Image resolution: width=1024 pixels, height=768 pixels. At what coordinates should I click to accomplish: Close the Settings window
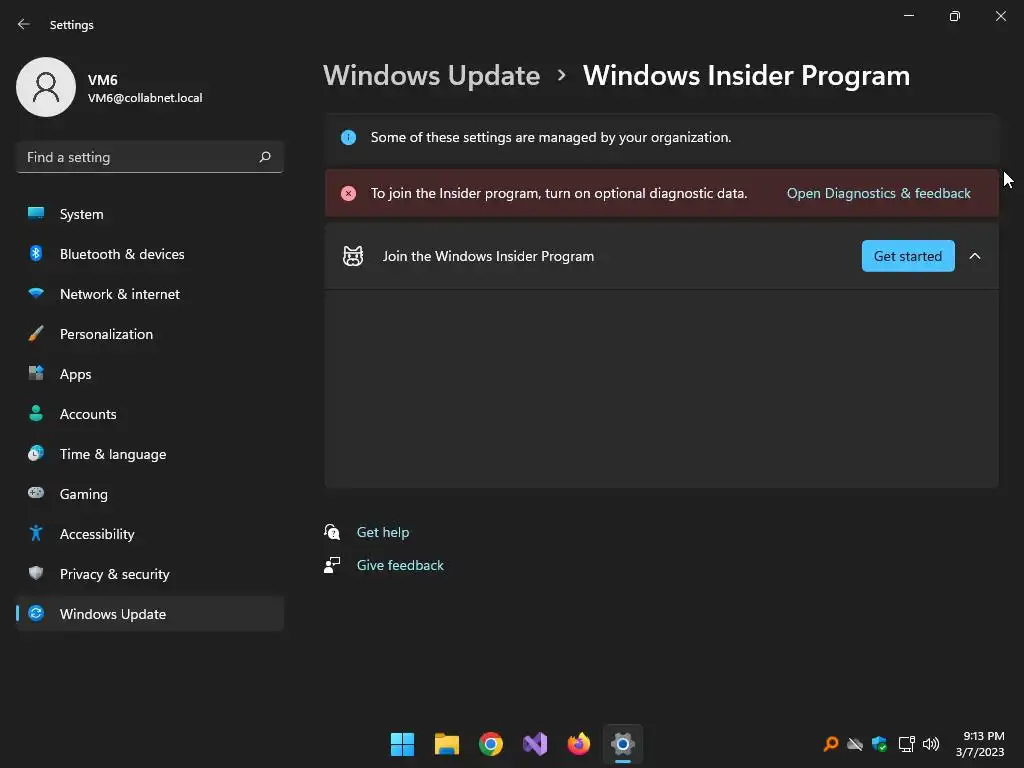coord(1000,16)
